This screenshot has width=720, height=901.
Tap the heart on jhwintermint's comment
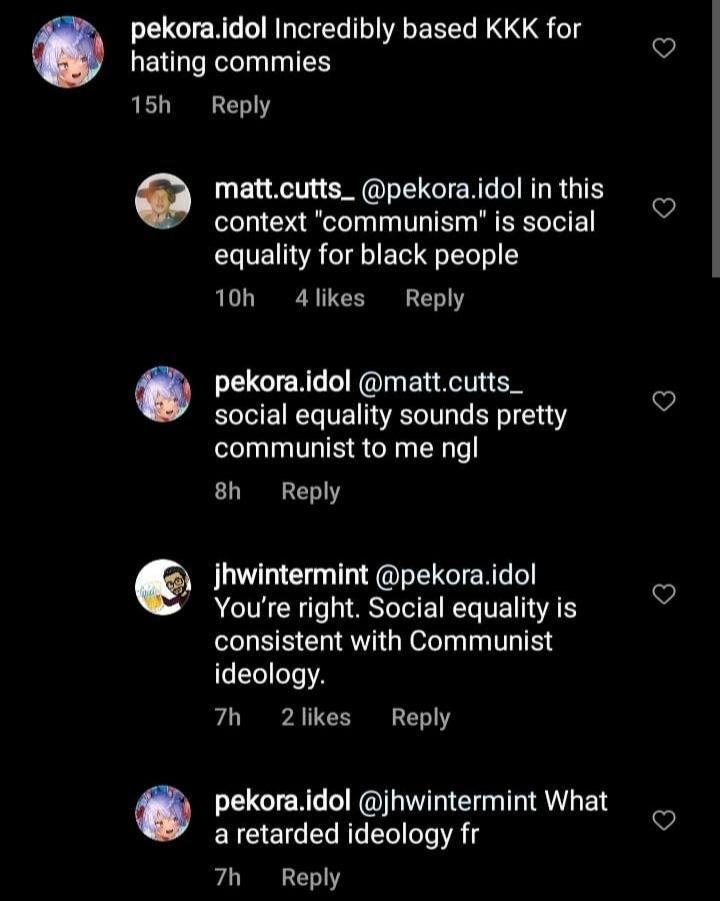click(663, 593)
